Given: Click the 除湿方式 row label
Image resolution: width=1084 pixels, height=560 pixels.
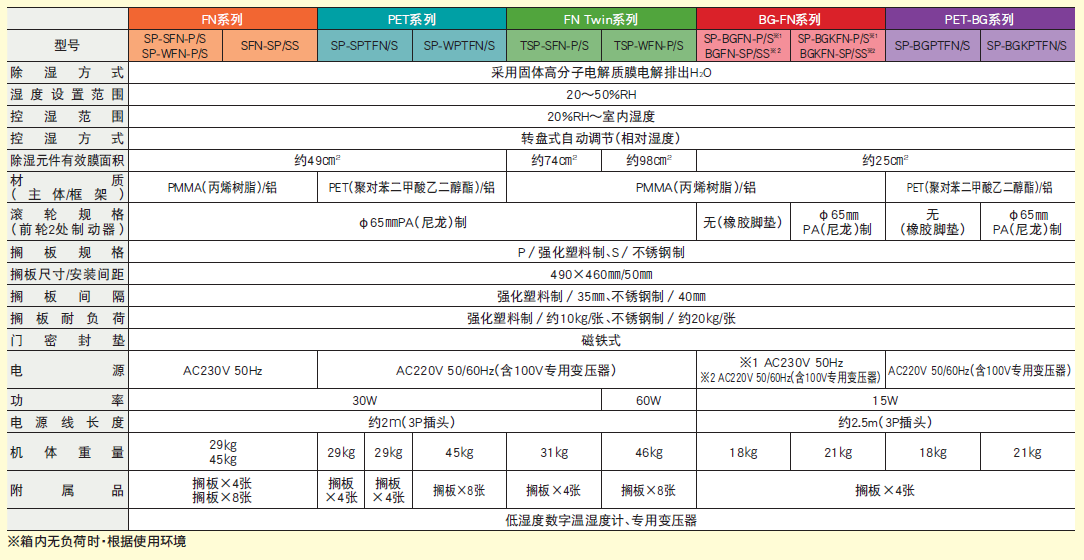Looking at the screenshot, I should click(x=67, y=73).
